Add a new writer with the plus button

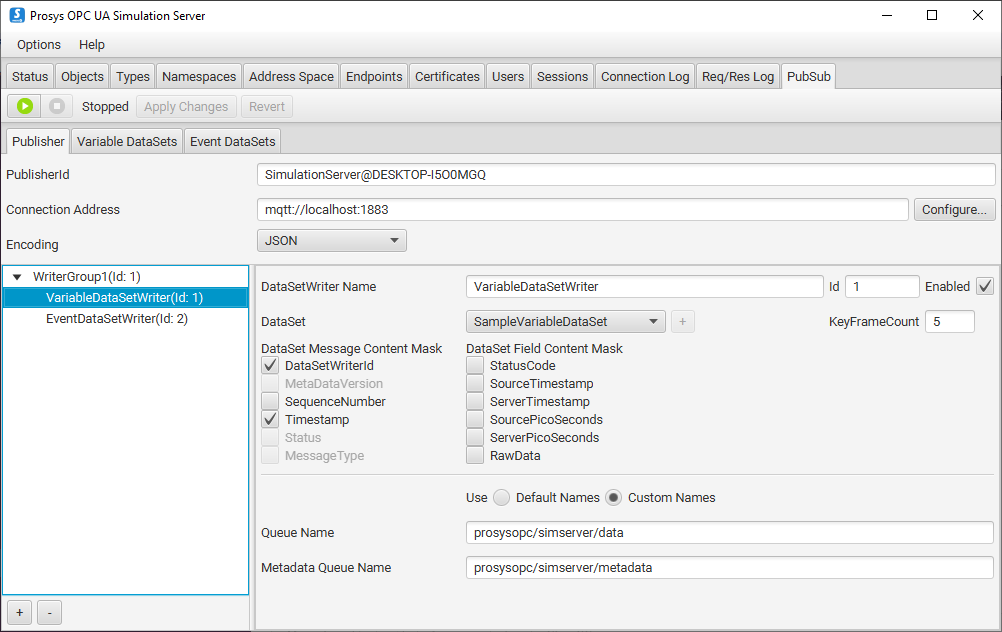19,611
